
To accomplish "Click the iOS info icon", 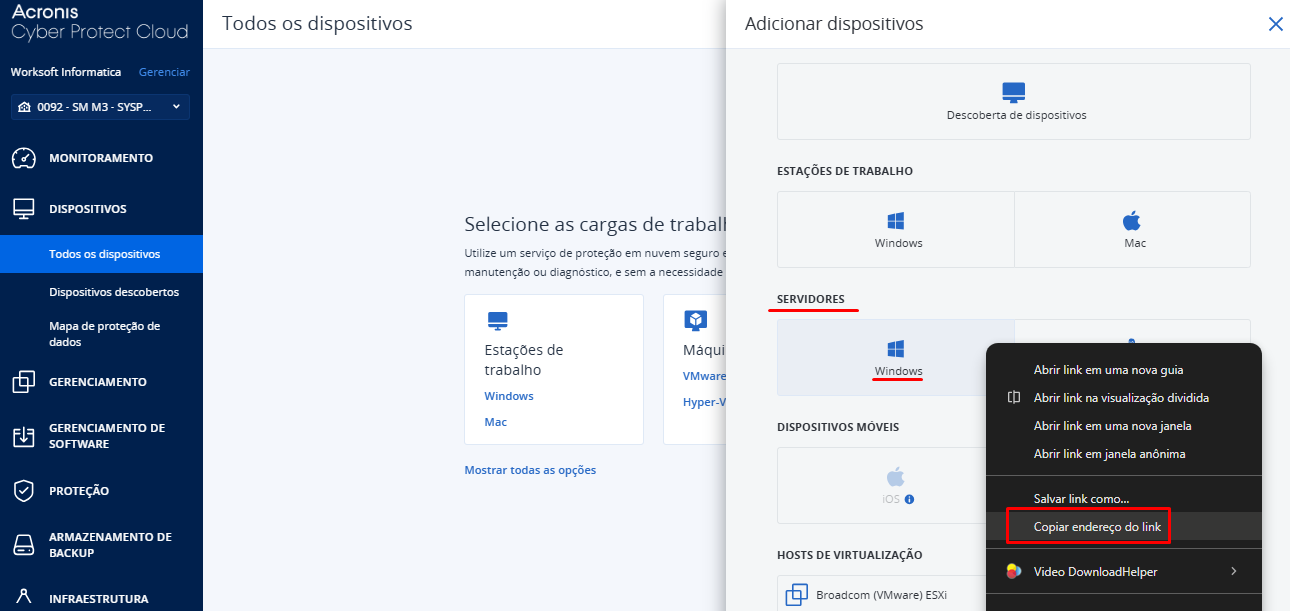I will point(910,499).
